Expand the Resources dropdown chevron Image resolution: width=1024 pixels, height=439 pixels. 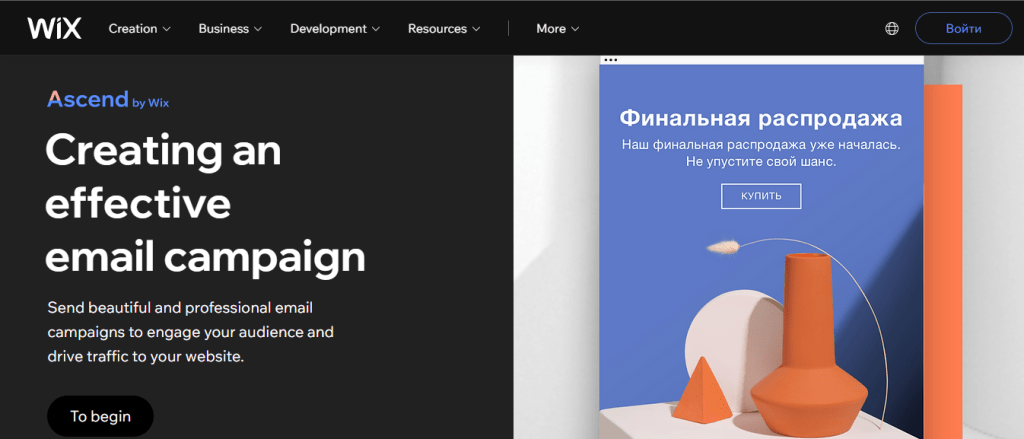[x=476, y=29]
